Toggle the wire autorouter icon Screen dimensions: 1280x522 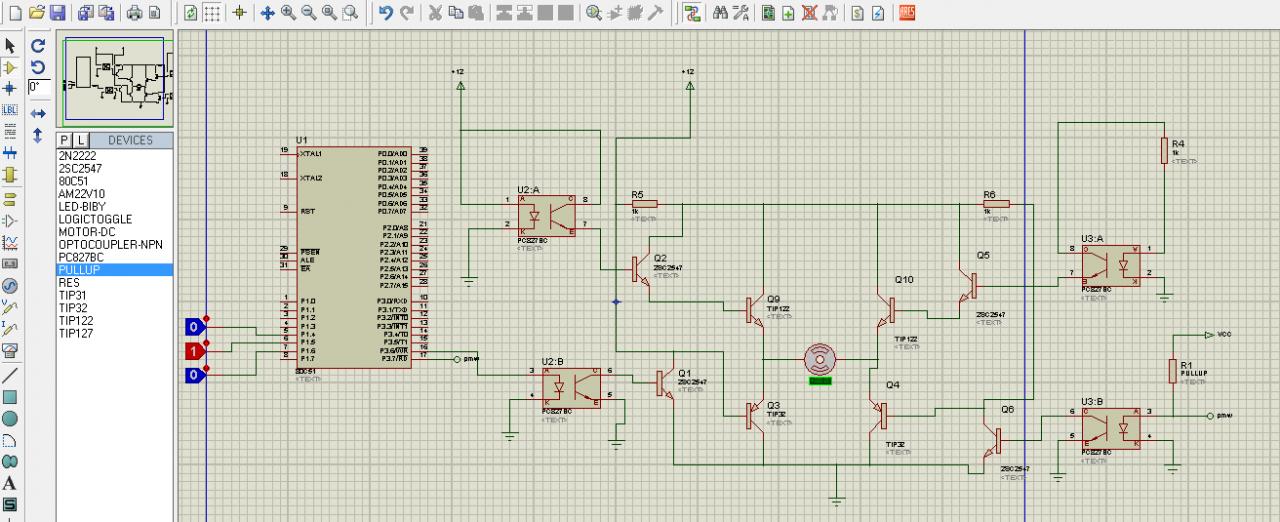pyautogui.click(x=690, y=13)
